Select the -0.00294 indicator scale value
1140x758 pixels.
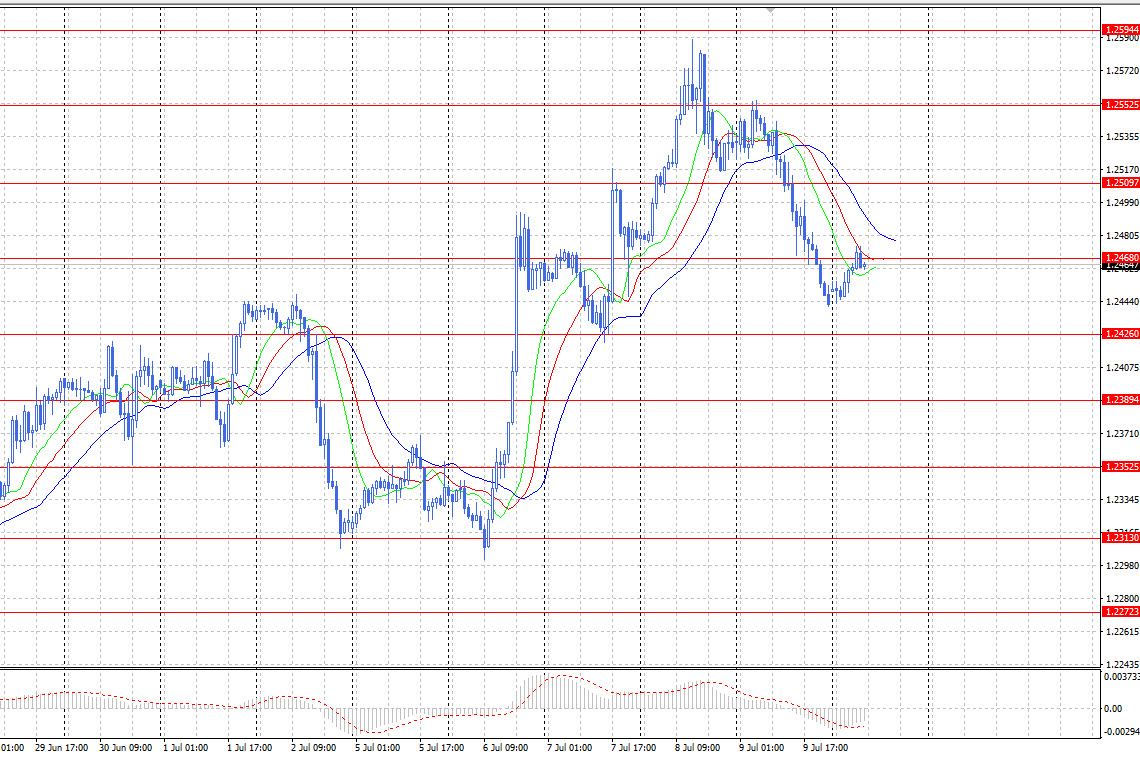pos(1122,731)
